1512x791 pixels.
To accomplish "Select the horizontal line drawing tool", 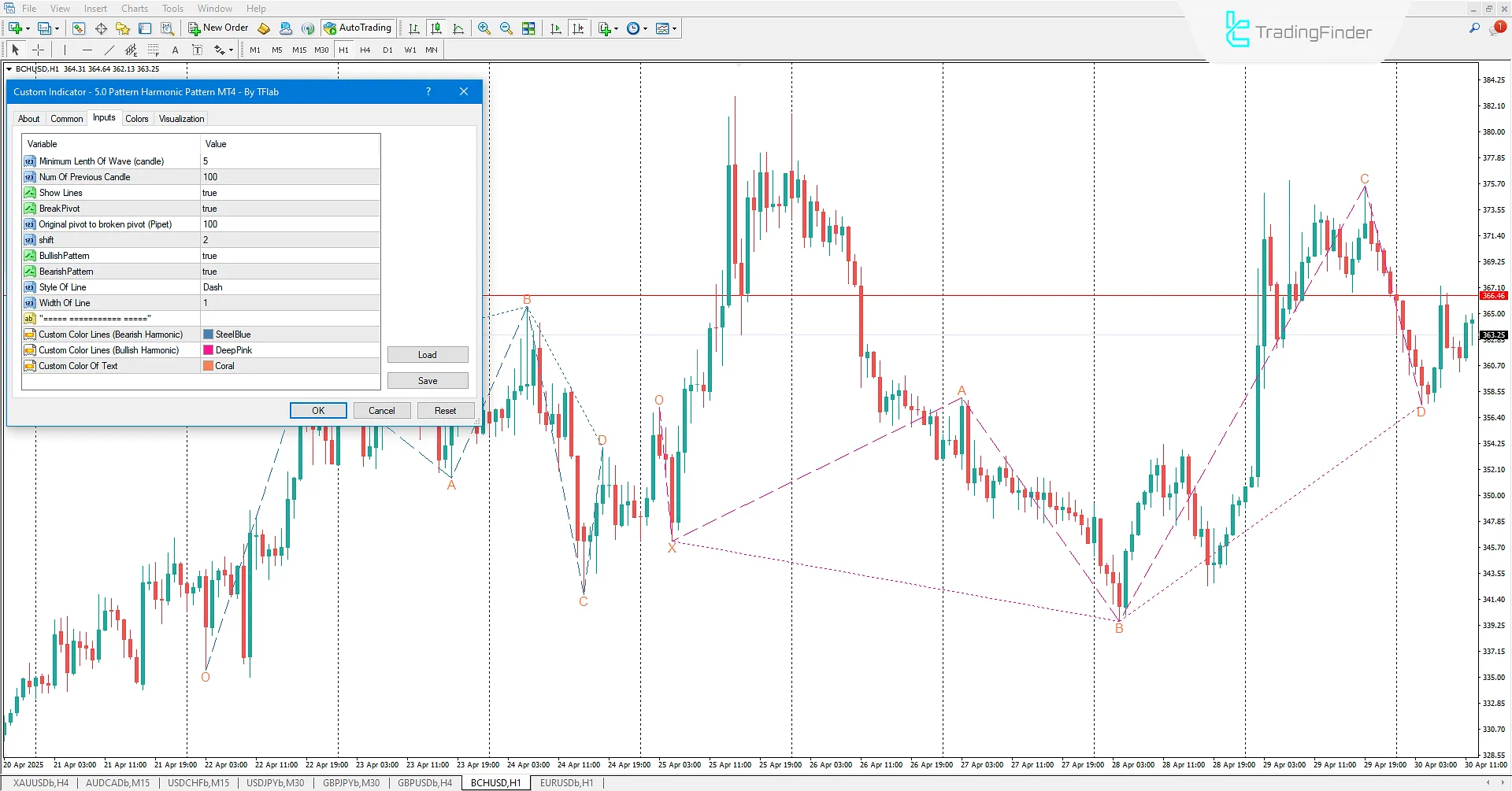I will 88,50.
